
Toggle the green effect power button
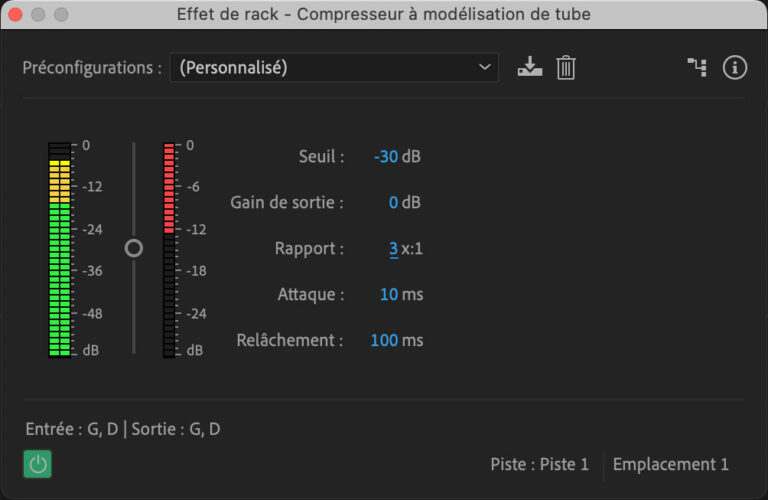click(38, 464)
